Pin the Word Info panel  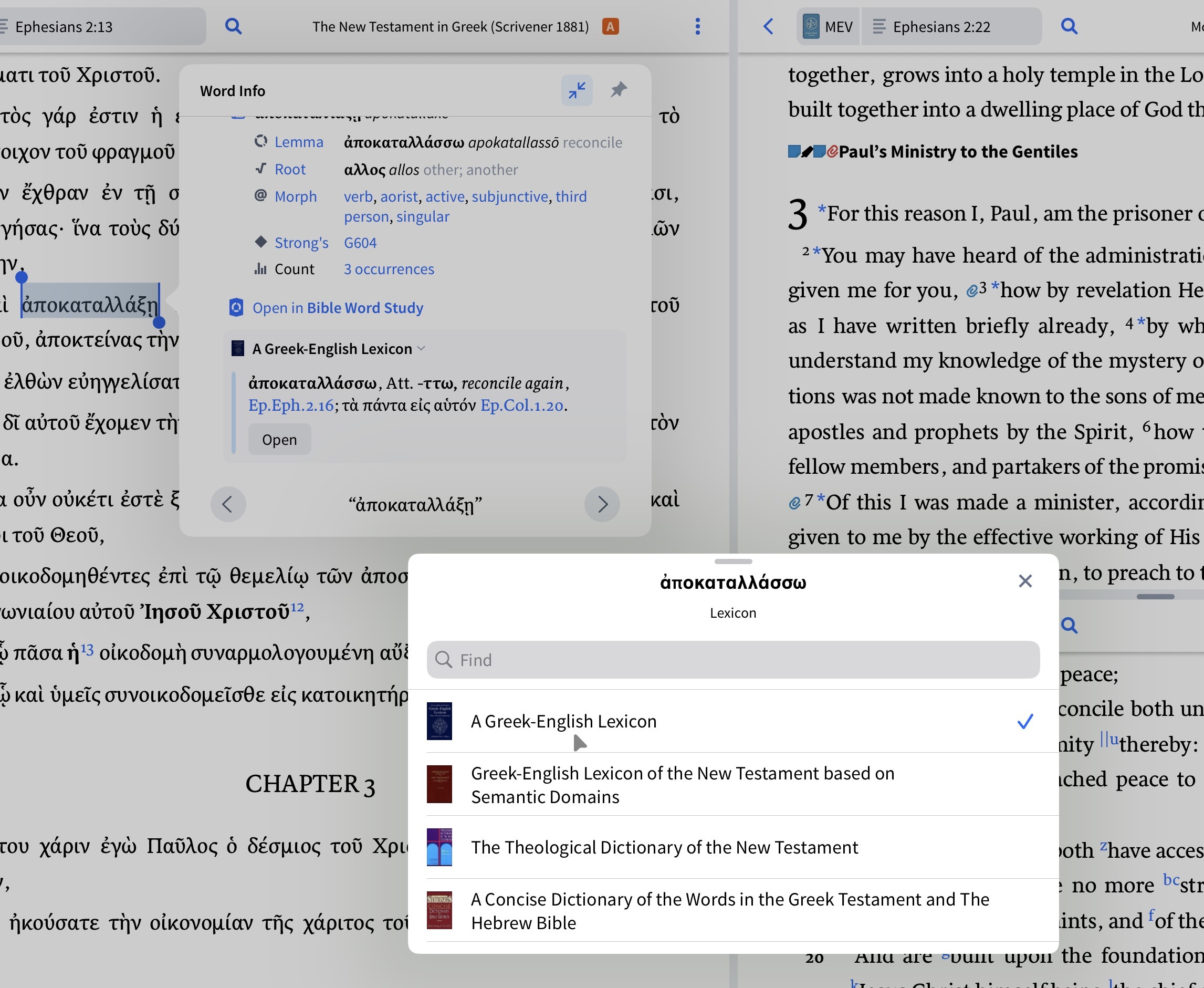point(619,90)
